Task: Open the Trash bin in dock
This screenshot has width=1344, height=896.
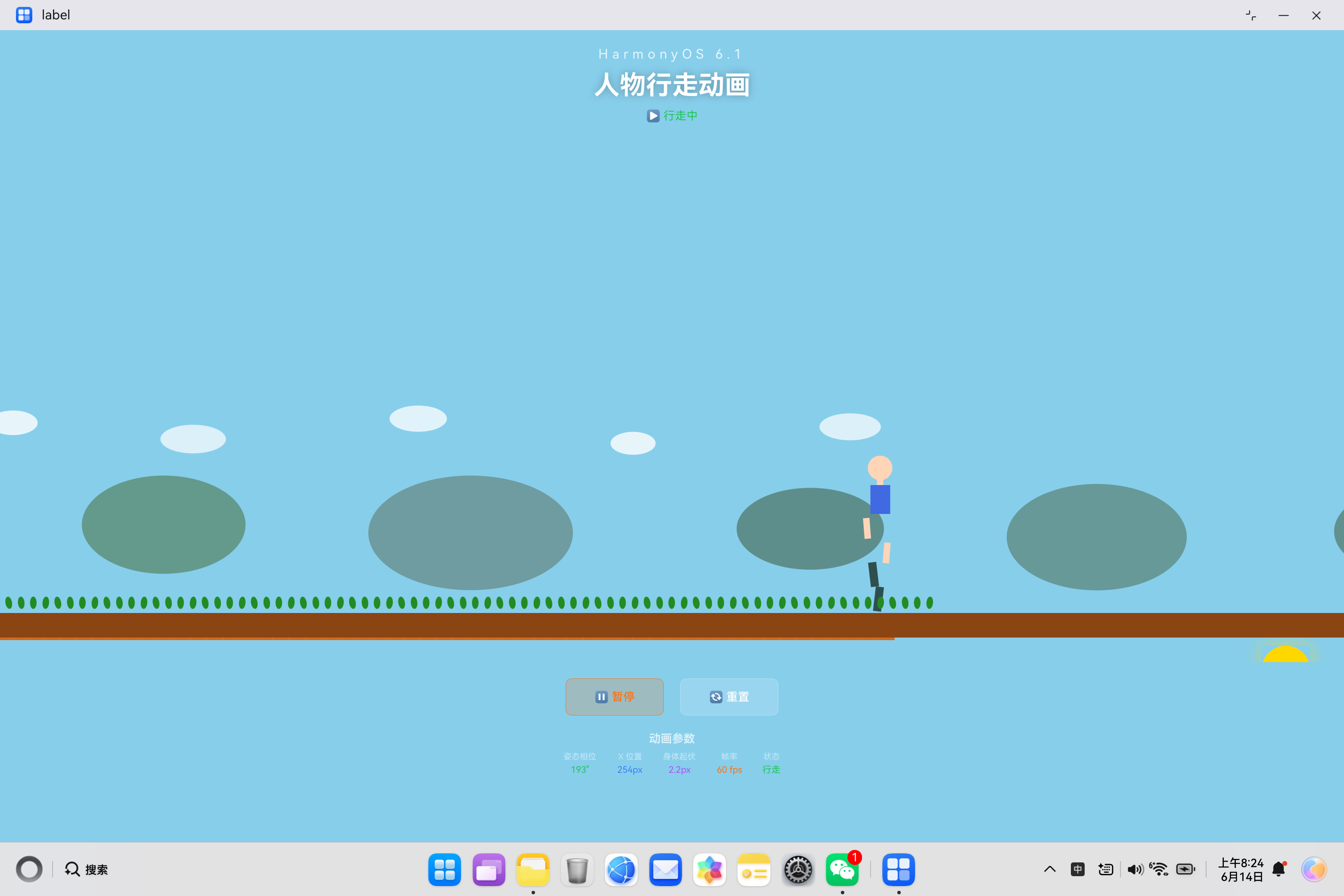Action: pyautogui.click(x=577, y=870)
